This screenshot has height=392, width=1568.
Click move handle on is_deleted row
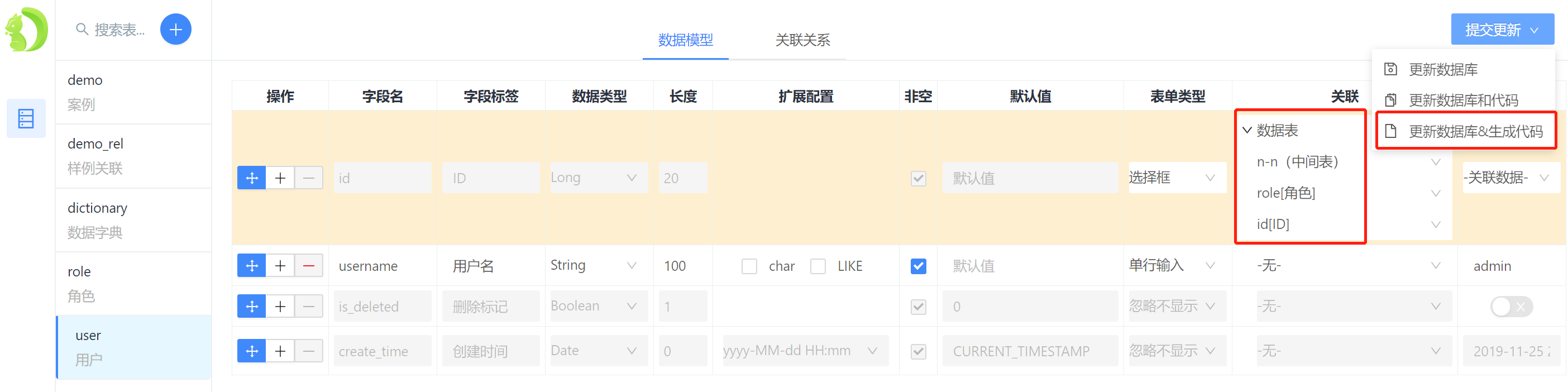coord(251,306)
